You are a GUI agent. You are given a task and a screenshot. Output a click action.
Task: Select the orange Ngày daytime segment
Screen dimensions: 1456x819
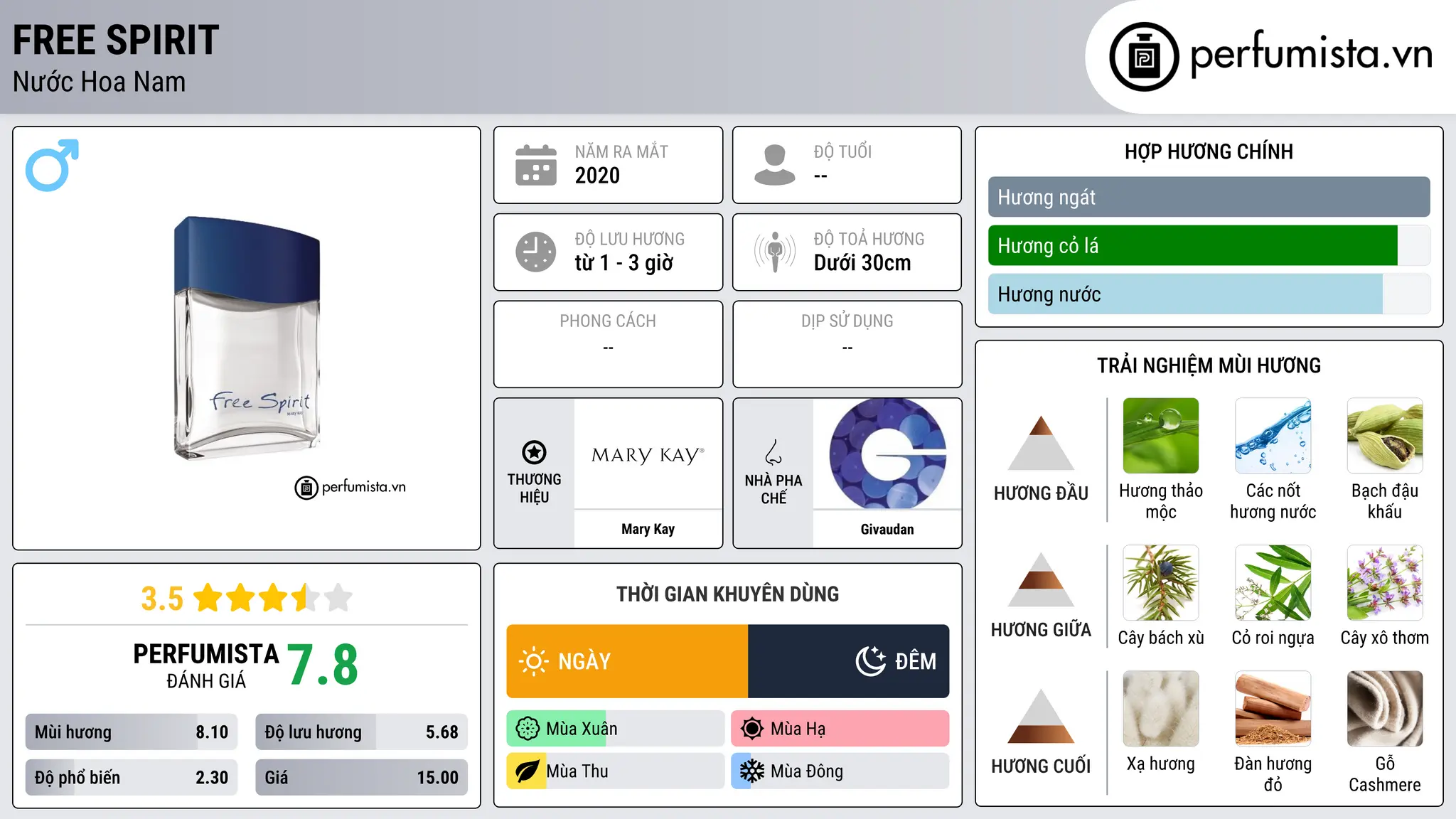tap(627, 661)
